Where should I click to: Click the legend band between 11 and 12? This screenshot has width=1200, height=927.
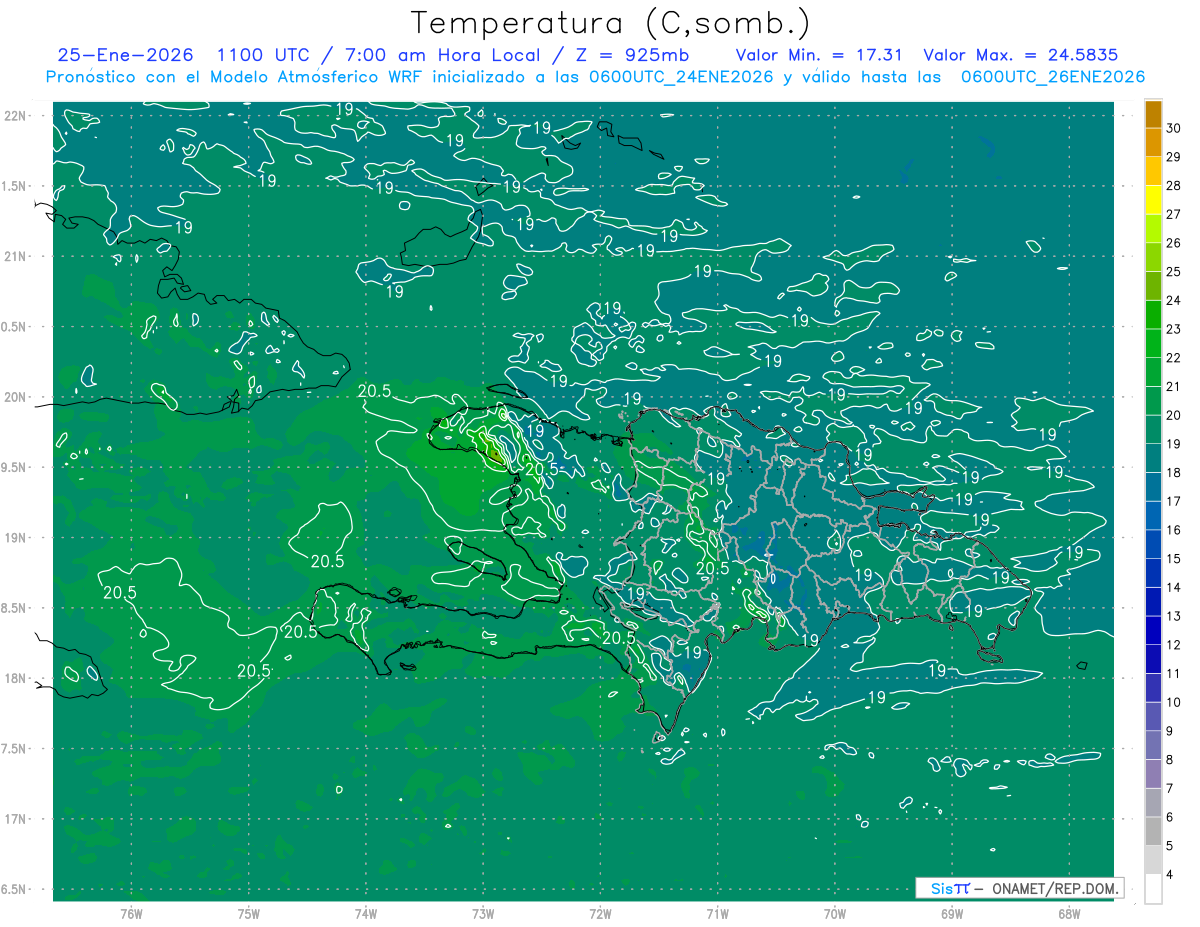1153,660
